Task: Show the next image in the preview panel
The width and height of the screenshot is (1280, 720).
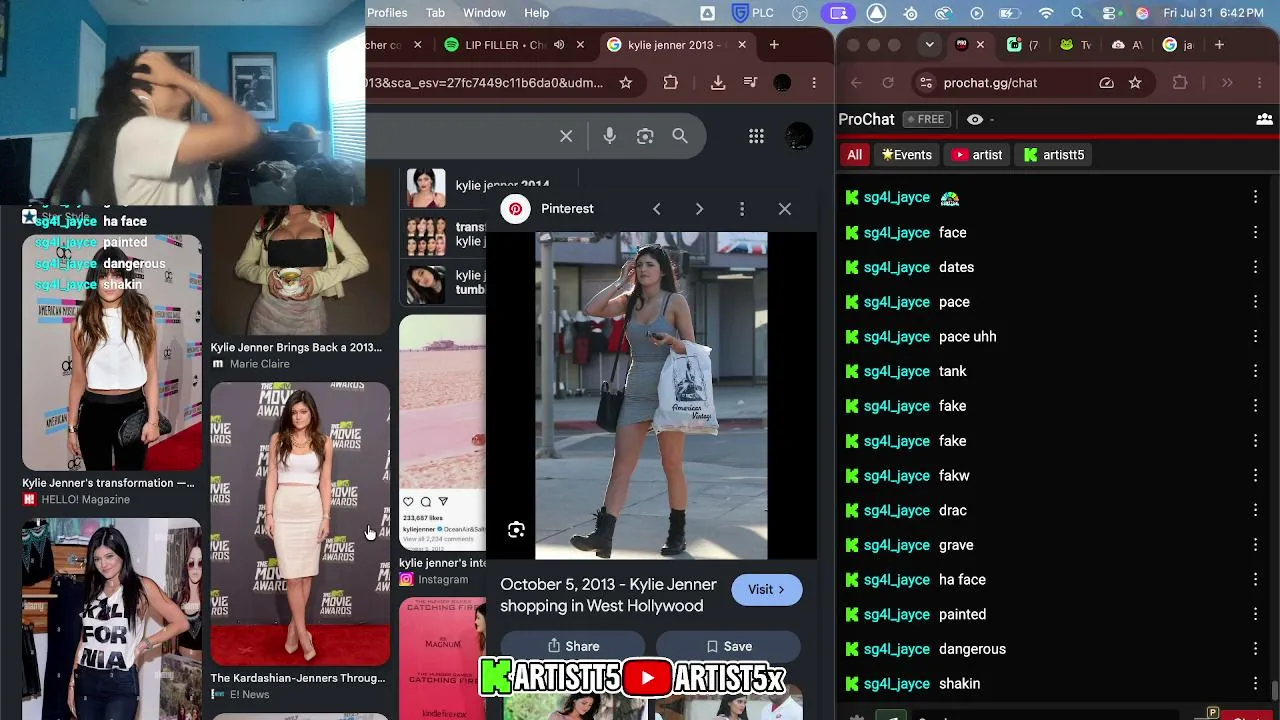Action: pos(699,209)
